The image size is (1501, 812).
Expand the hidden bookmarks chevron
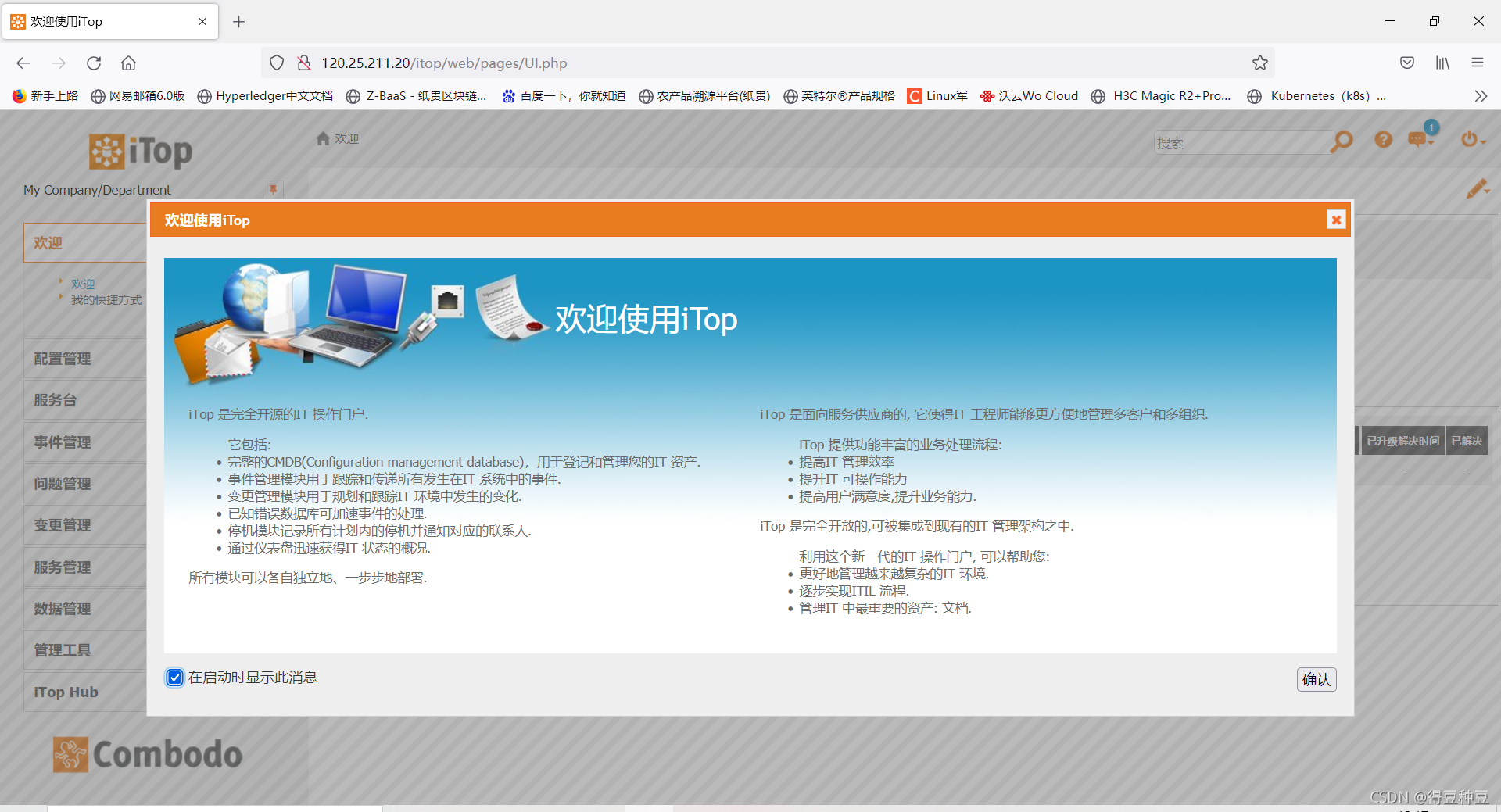tap(1481, 95)
